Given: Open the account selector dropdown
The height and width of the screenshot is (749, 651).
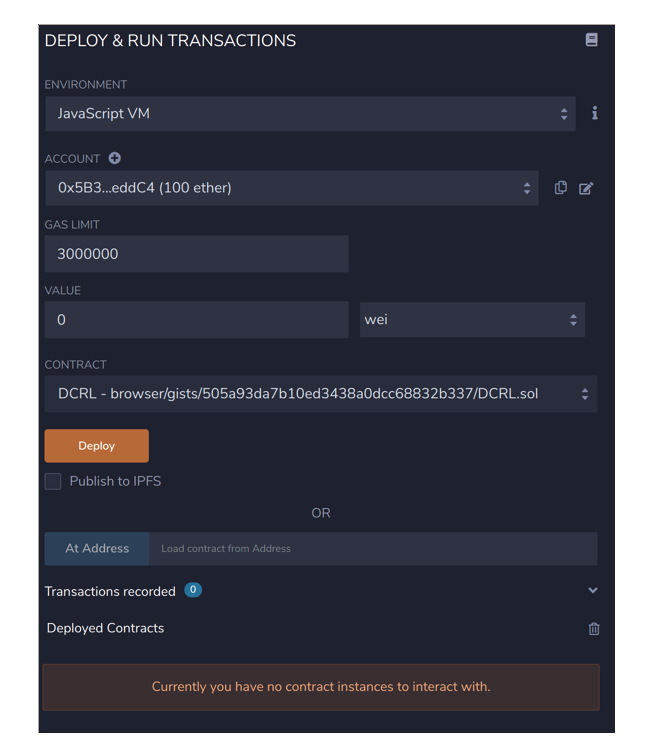Looking at the screenshot, I should [291, 188].
